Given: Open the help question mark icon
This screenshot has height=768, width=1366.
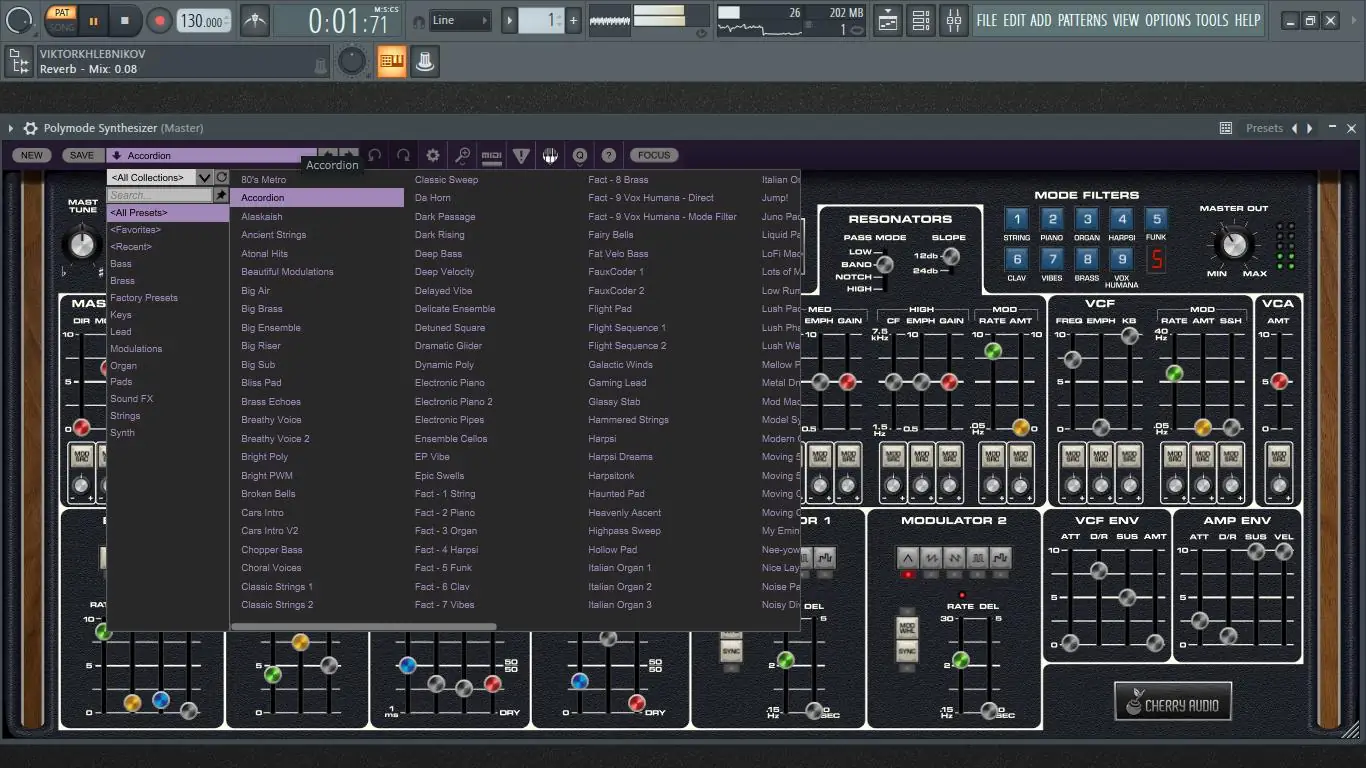Looking at the screenshot, I should click(608, 156).
